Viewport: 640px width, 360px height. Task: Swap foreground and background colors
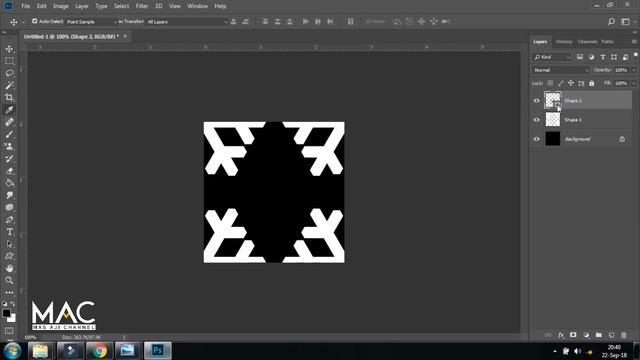coord(13,304)
